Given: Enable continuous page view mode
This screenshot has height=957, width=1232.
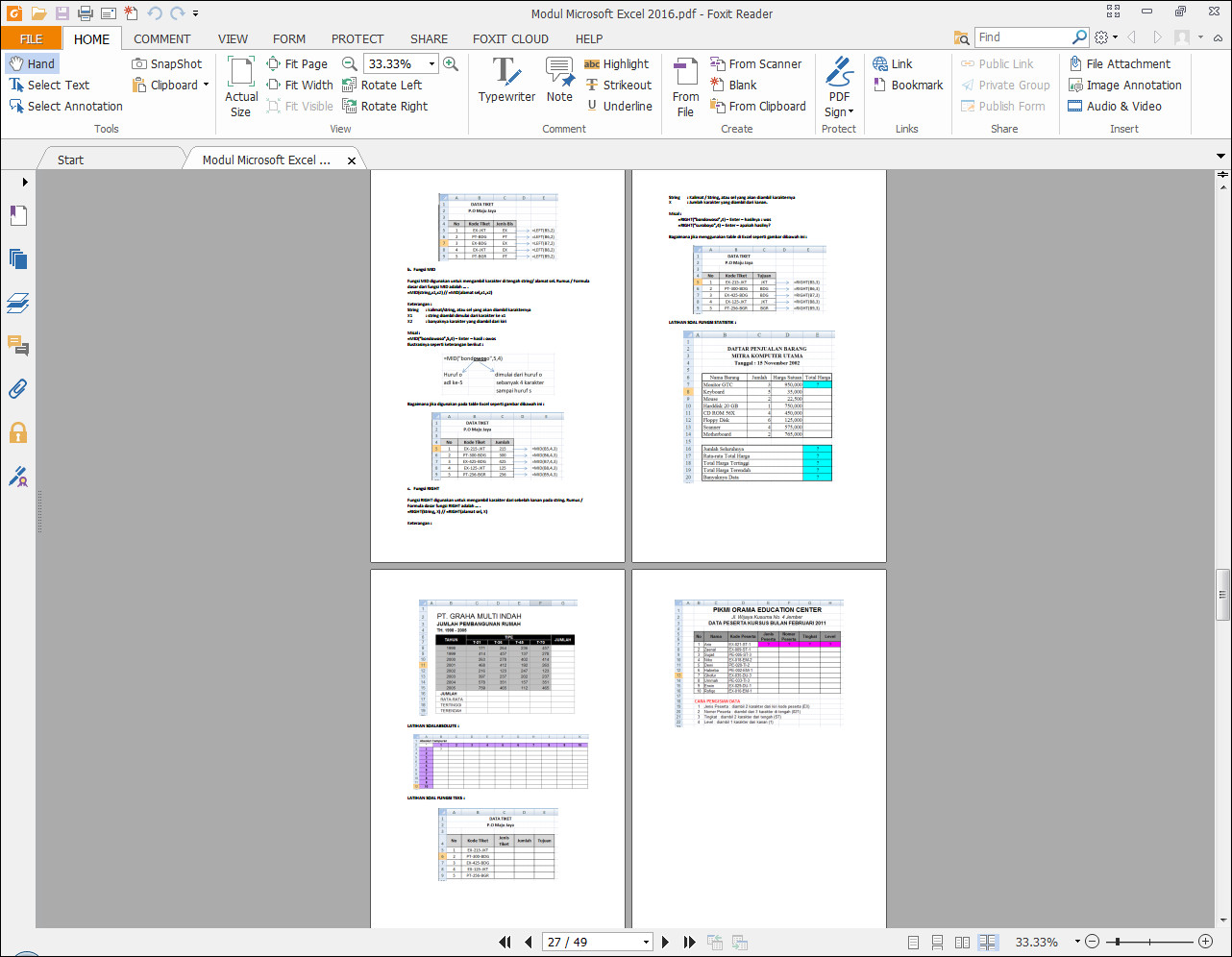Looking at the screenshot, I should click(x=937, y=943).
